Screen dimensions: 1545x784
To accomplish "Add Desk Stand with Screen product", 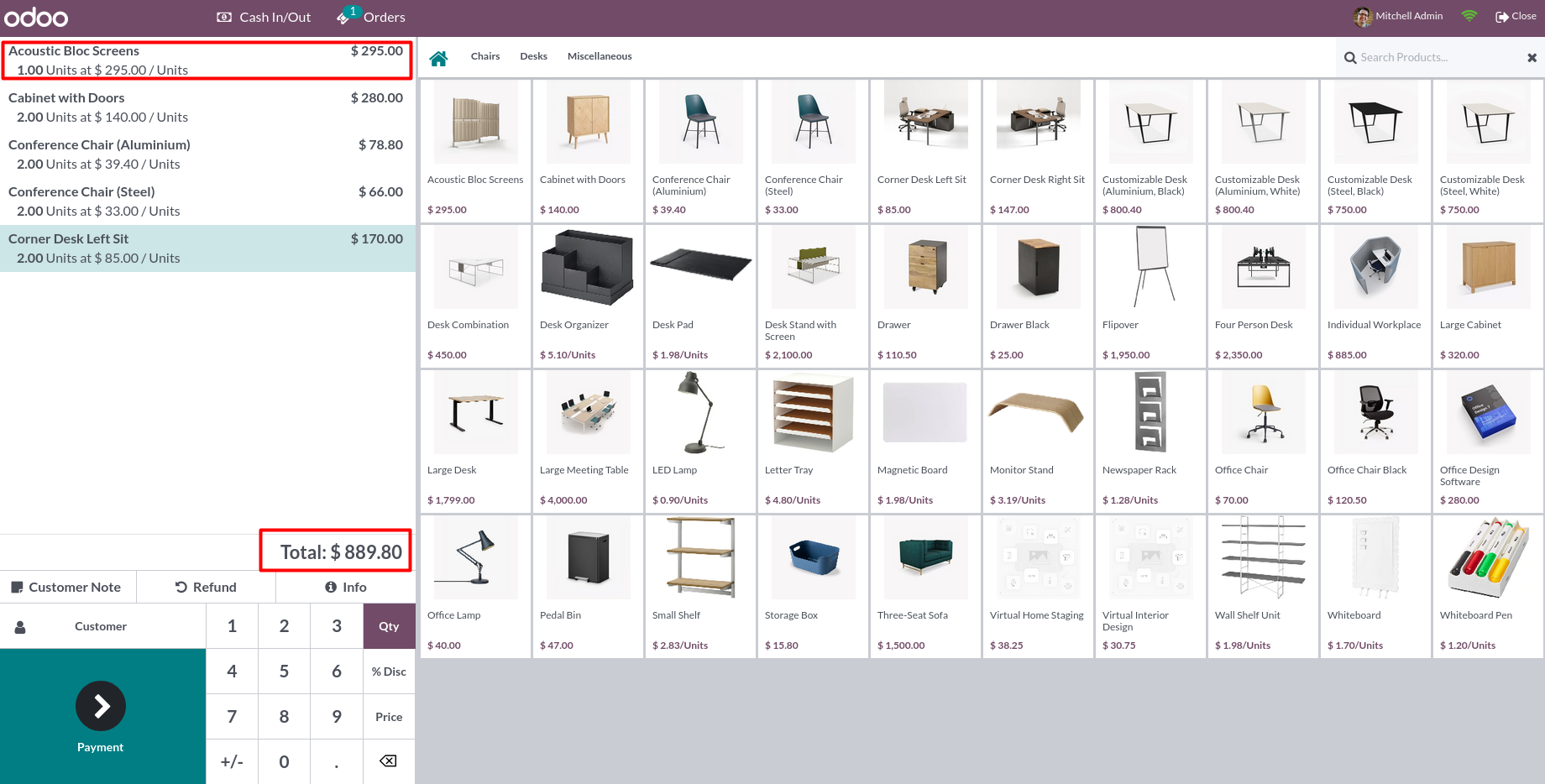I will click(x=814, y=296).
